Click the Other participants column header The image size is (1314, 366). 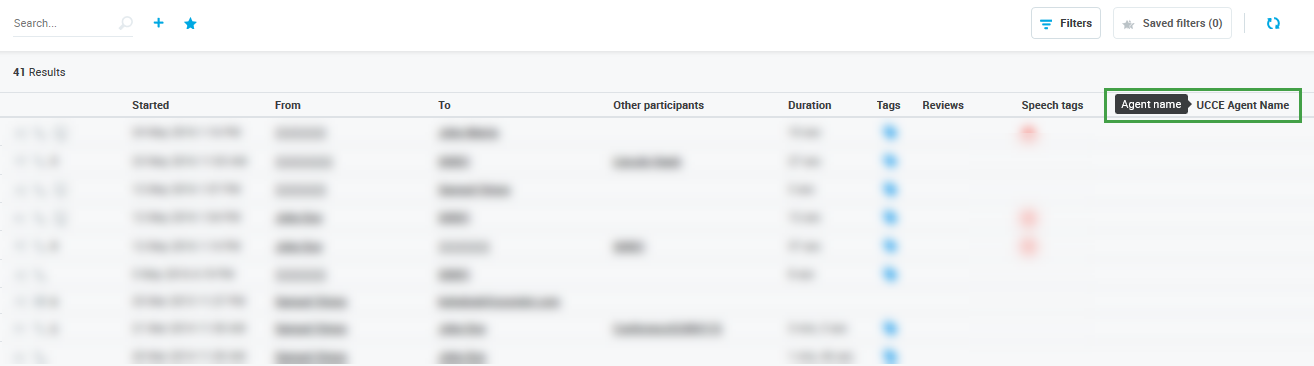659,105
